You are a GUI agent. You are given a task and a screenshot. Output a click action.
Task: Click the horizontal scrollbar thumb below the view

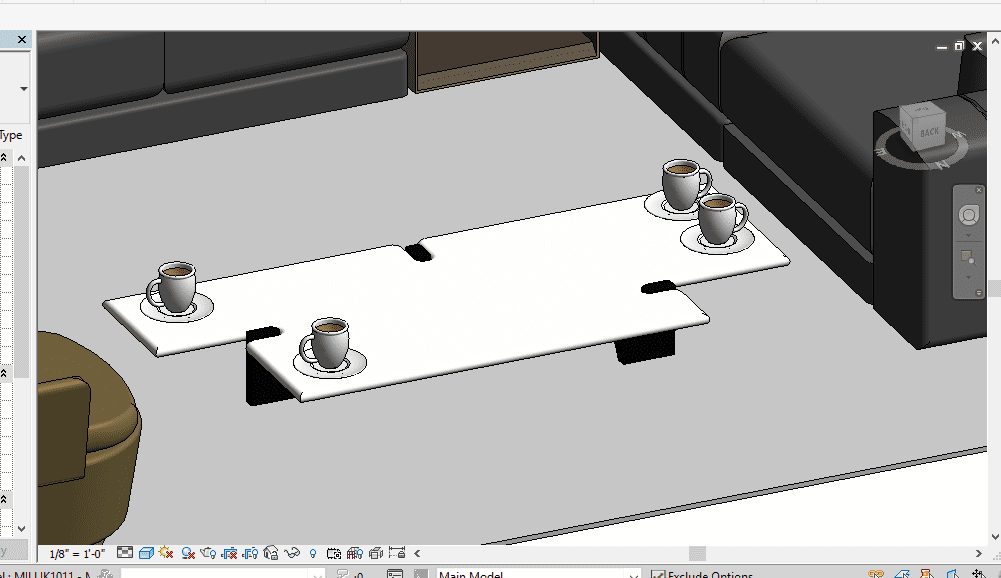[x=697, y=553]
